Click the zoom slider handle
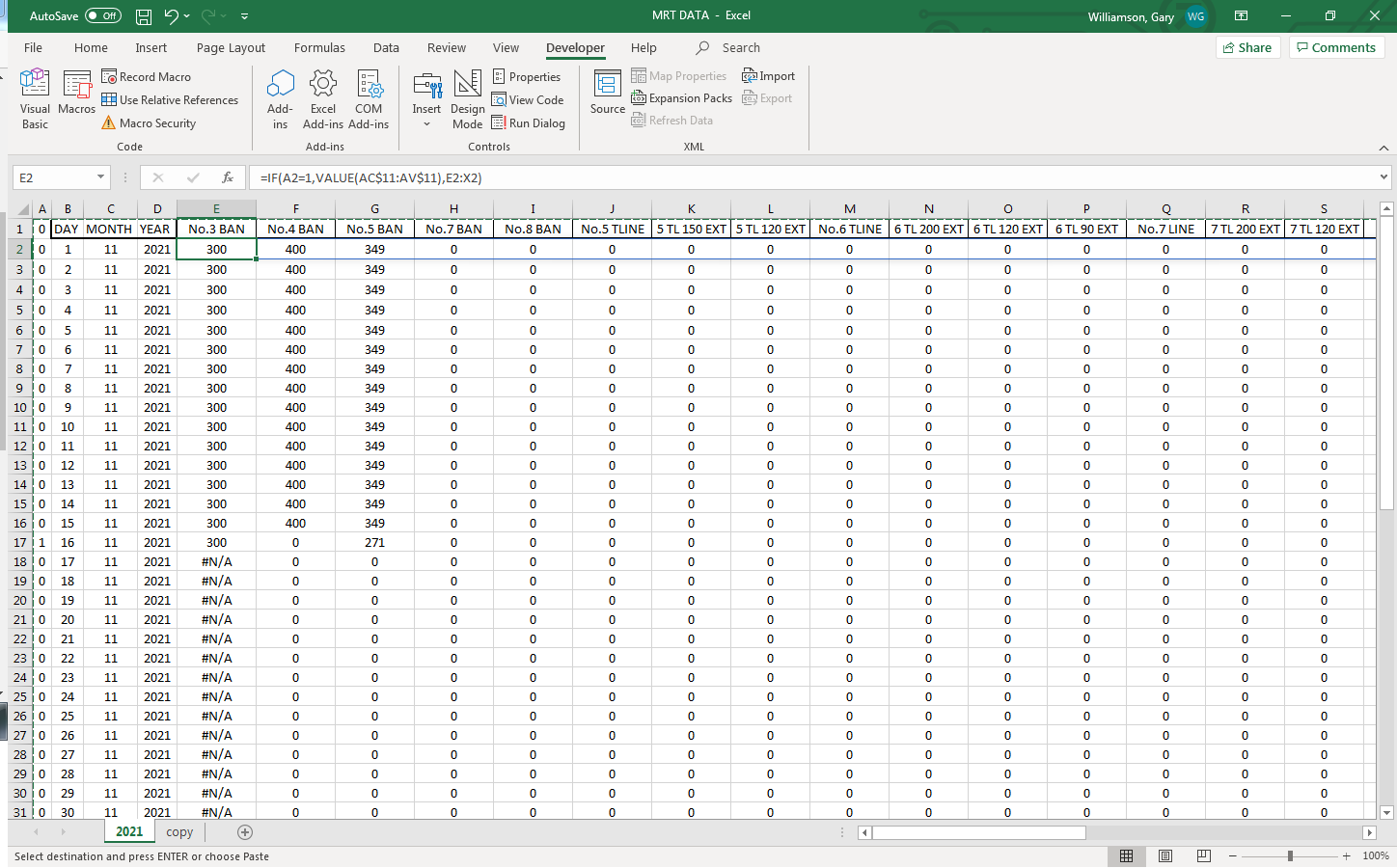 pyautogui.click(x=1290, y=855)
